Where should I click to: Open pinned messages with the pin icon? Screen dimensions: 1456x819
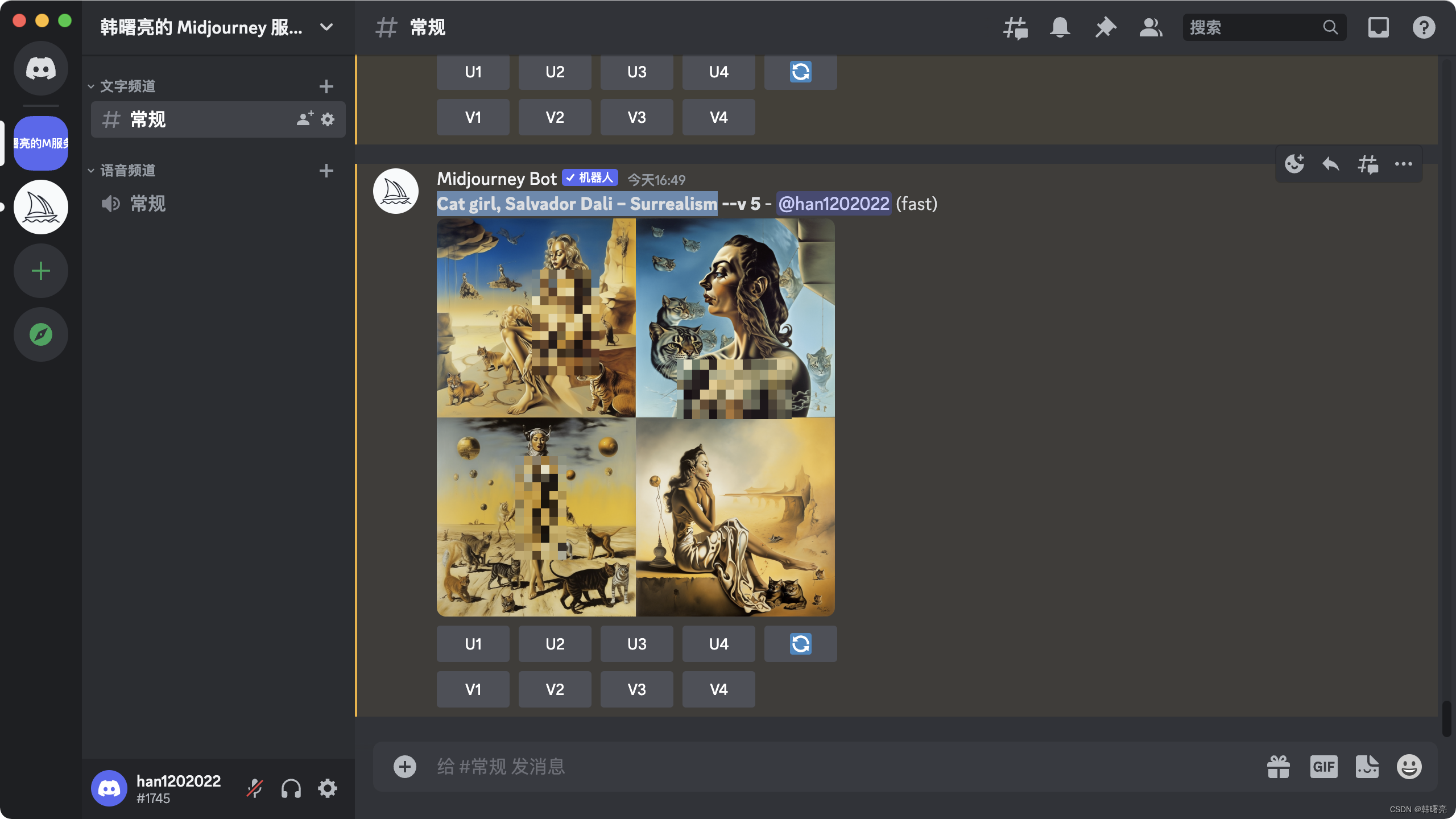[x=1105, y=27]
